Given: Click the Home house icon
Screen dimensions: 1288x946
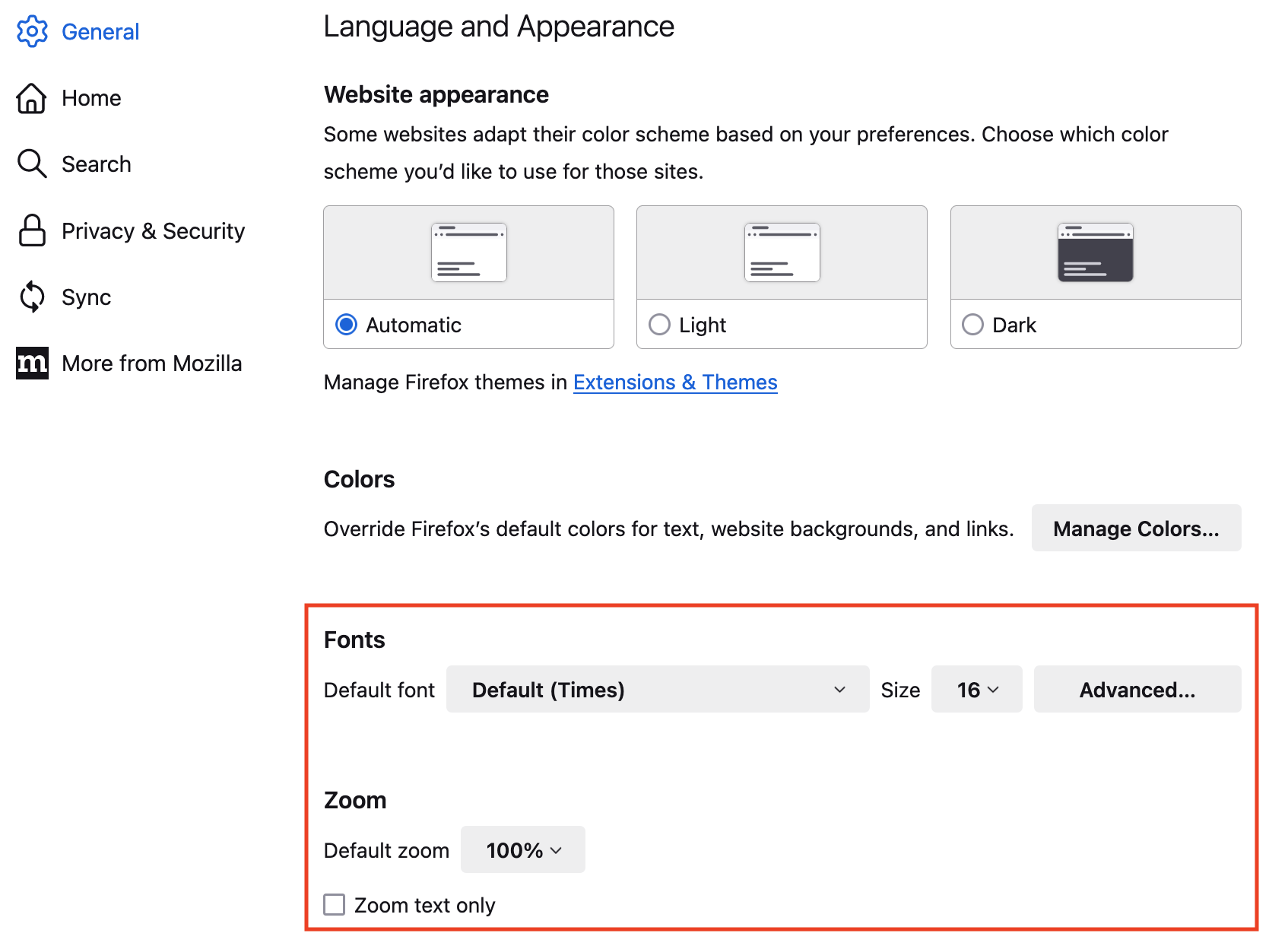Looking at the screenshot, I should coord(32,98).
